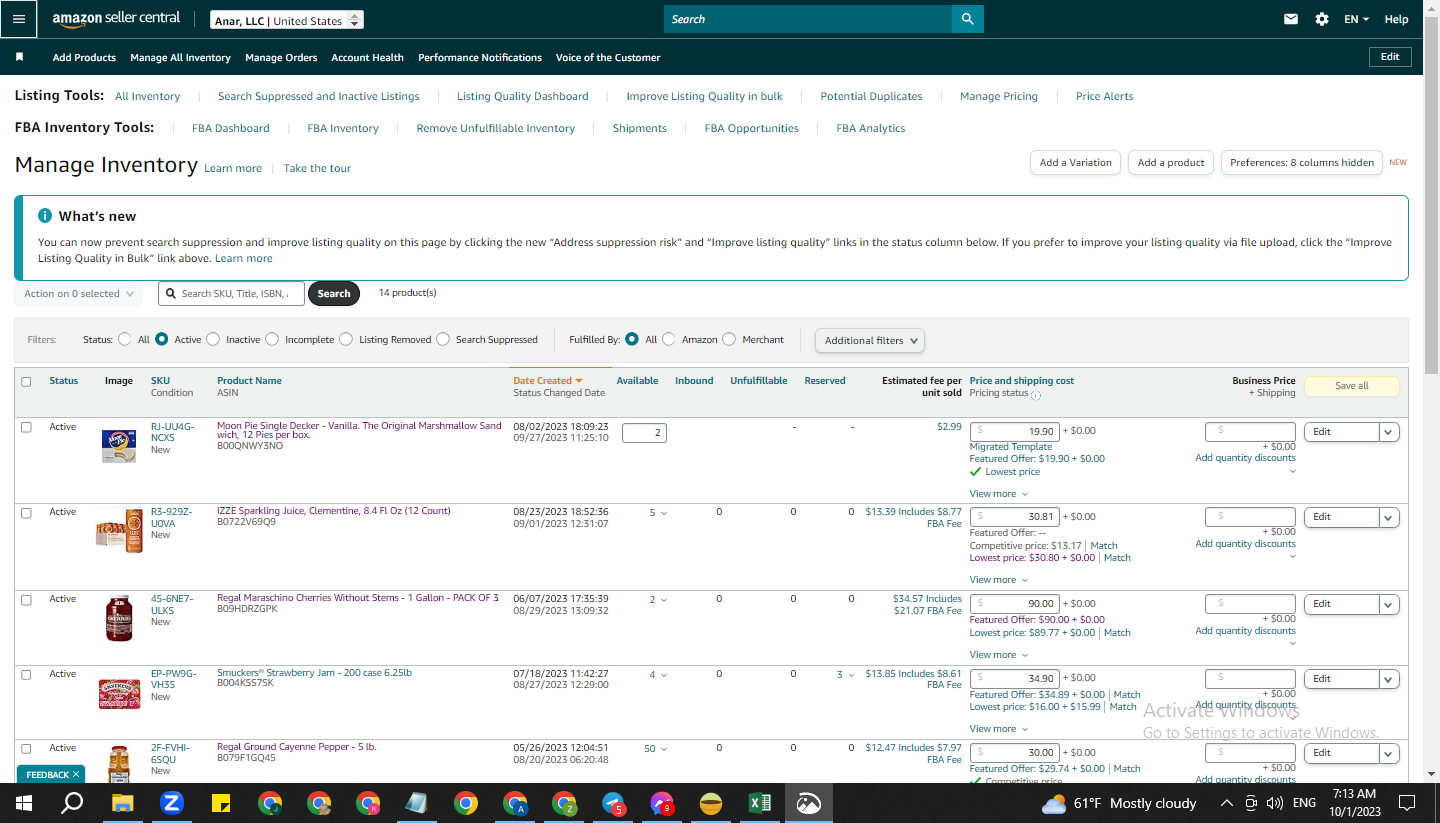This screenshot has width=1440, height=823.
Task: Click the What's new info icon
Action: [x=45, y=216]
